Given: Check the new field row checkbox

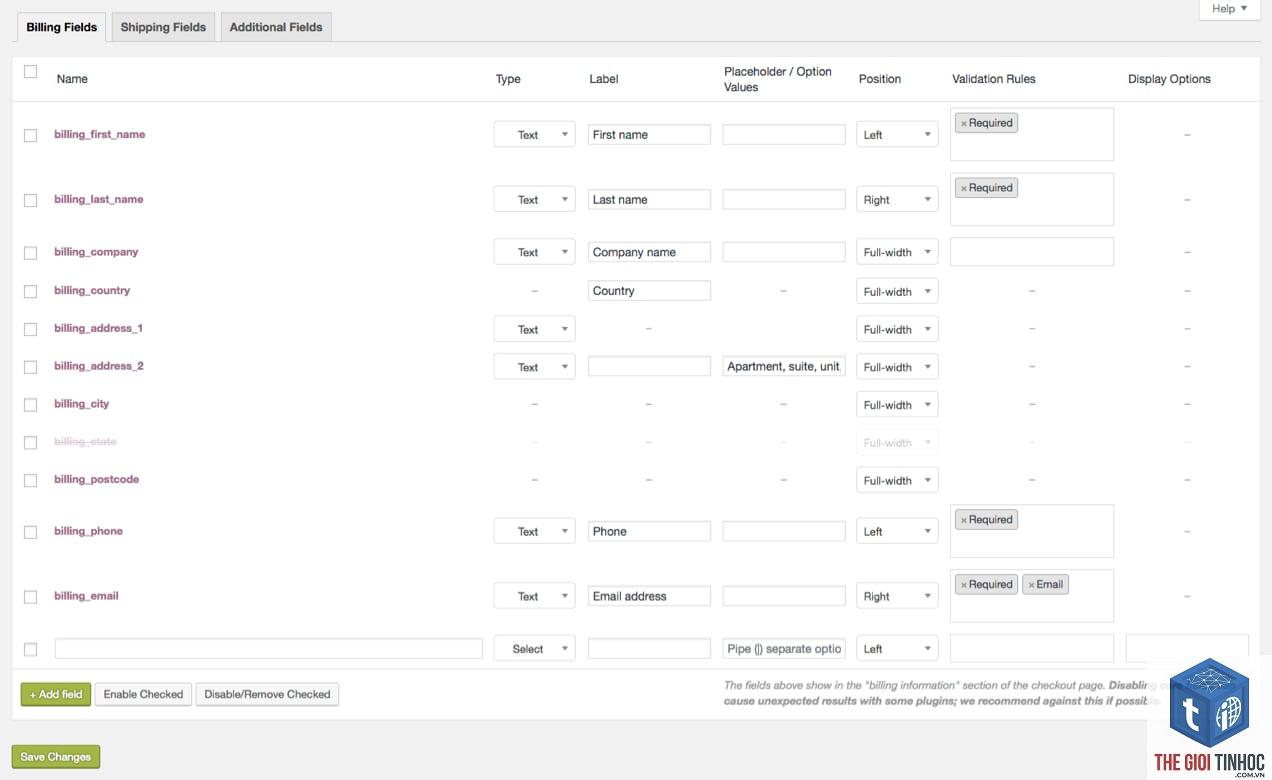Looking at the screenshot, I should click(30, 649).
